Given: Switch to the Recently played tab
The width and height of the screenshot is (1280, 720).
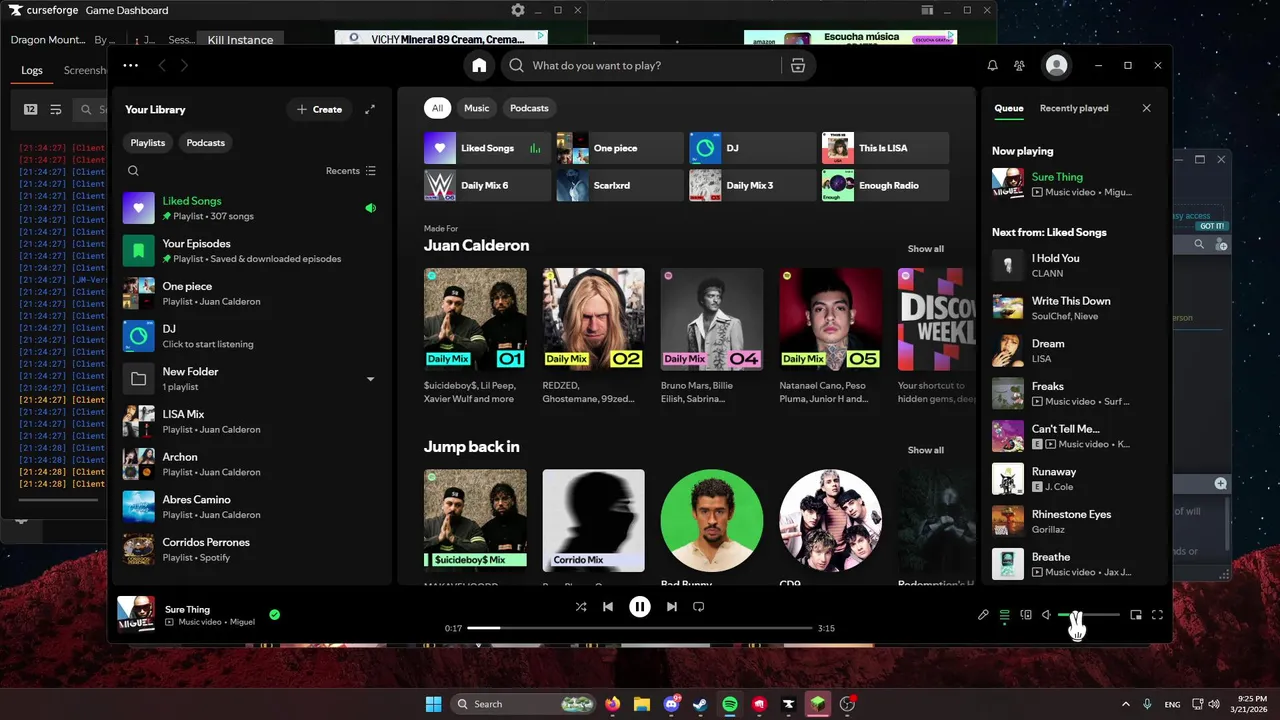Looking at the screenshot, I should [x=1074, y=108].
